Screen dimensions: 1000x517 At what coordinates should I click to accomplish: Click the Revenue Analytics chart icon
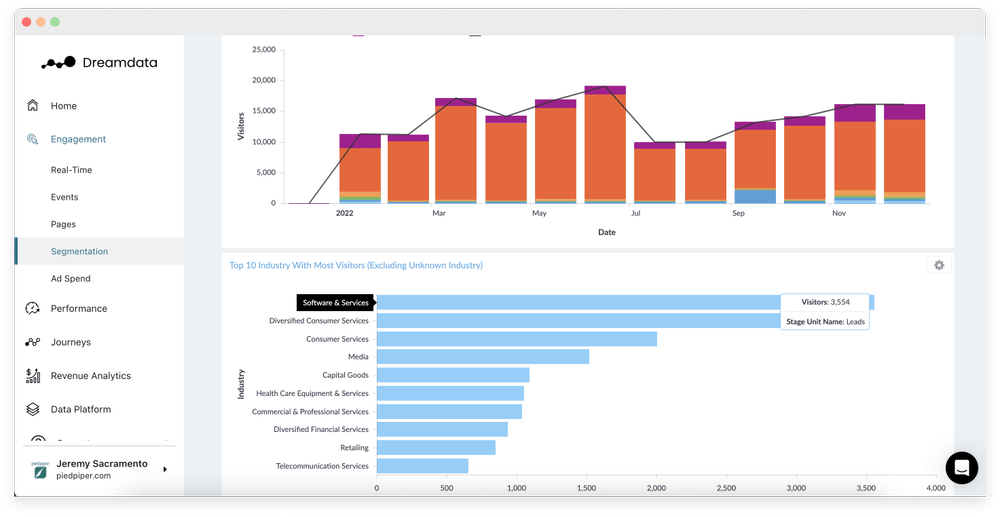(x=33, y=376)
